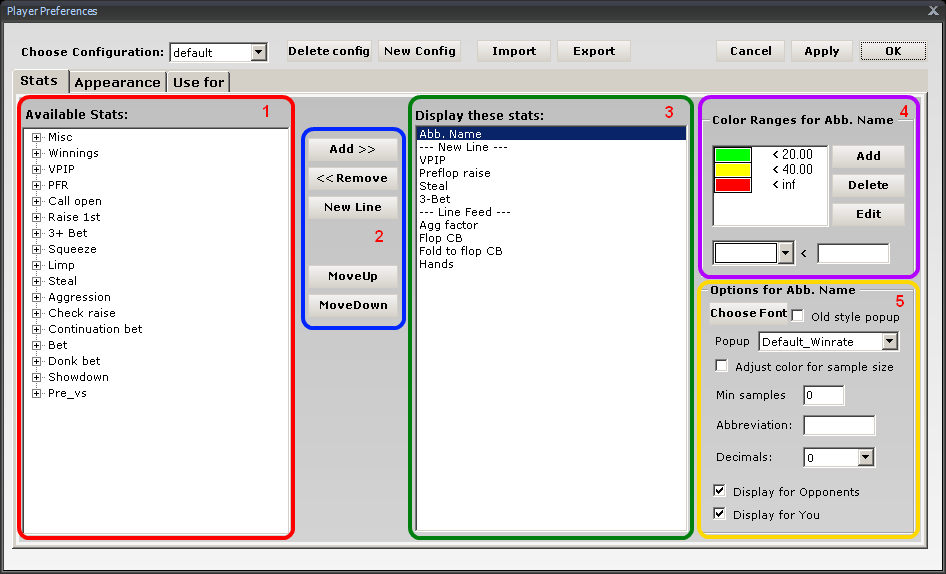
Task: Select the yellow < 40.00 color range
Action: [770, 170]
